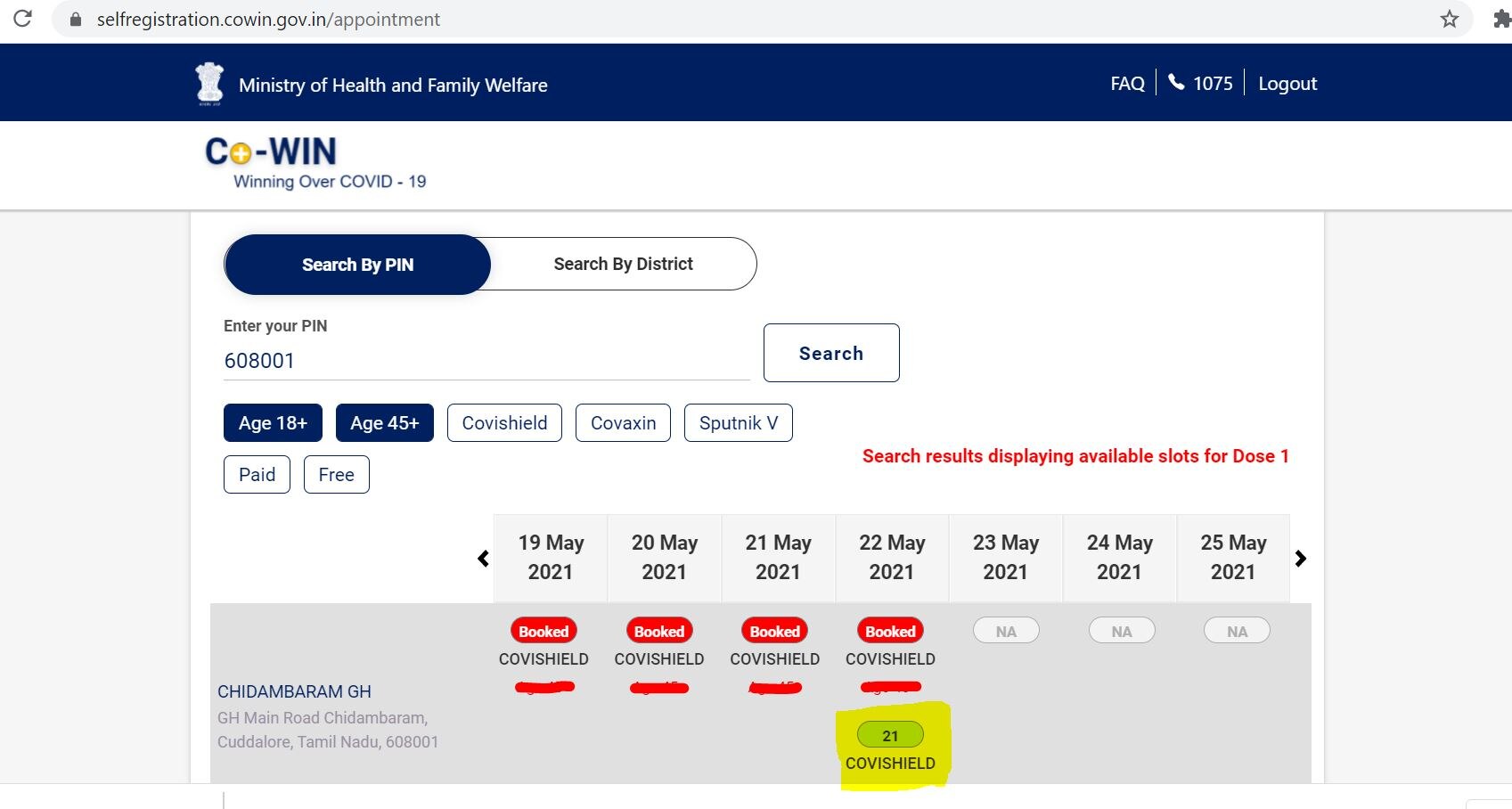This screenshot has width=1512, height=809.
Task: Show earlier dates with the left arrow
Action: [483, 559]
